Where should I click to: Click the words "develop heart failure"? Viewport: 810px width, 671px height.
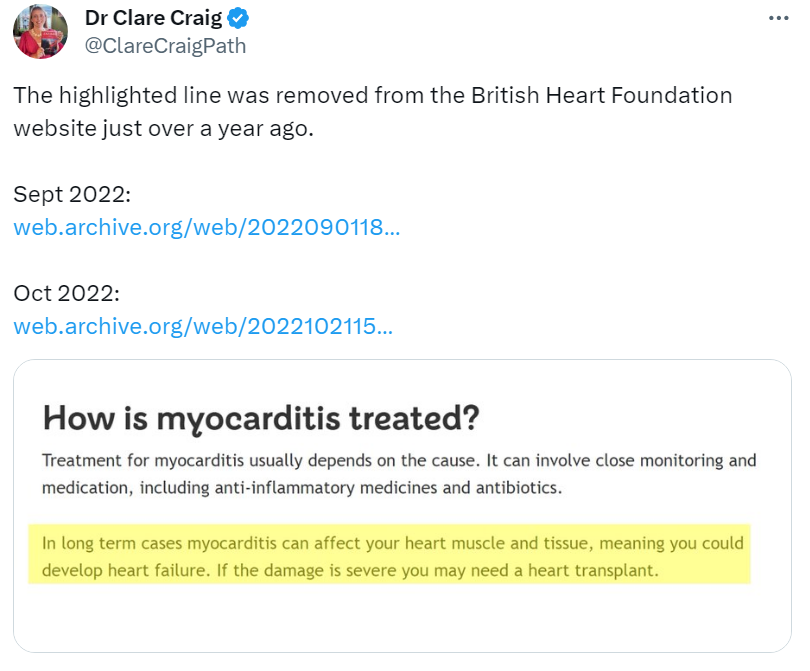[110, 573]
